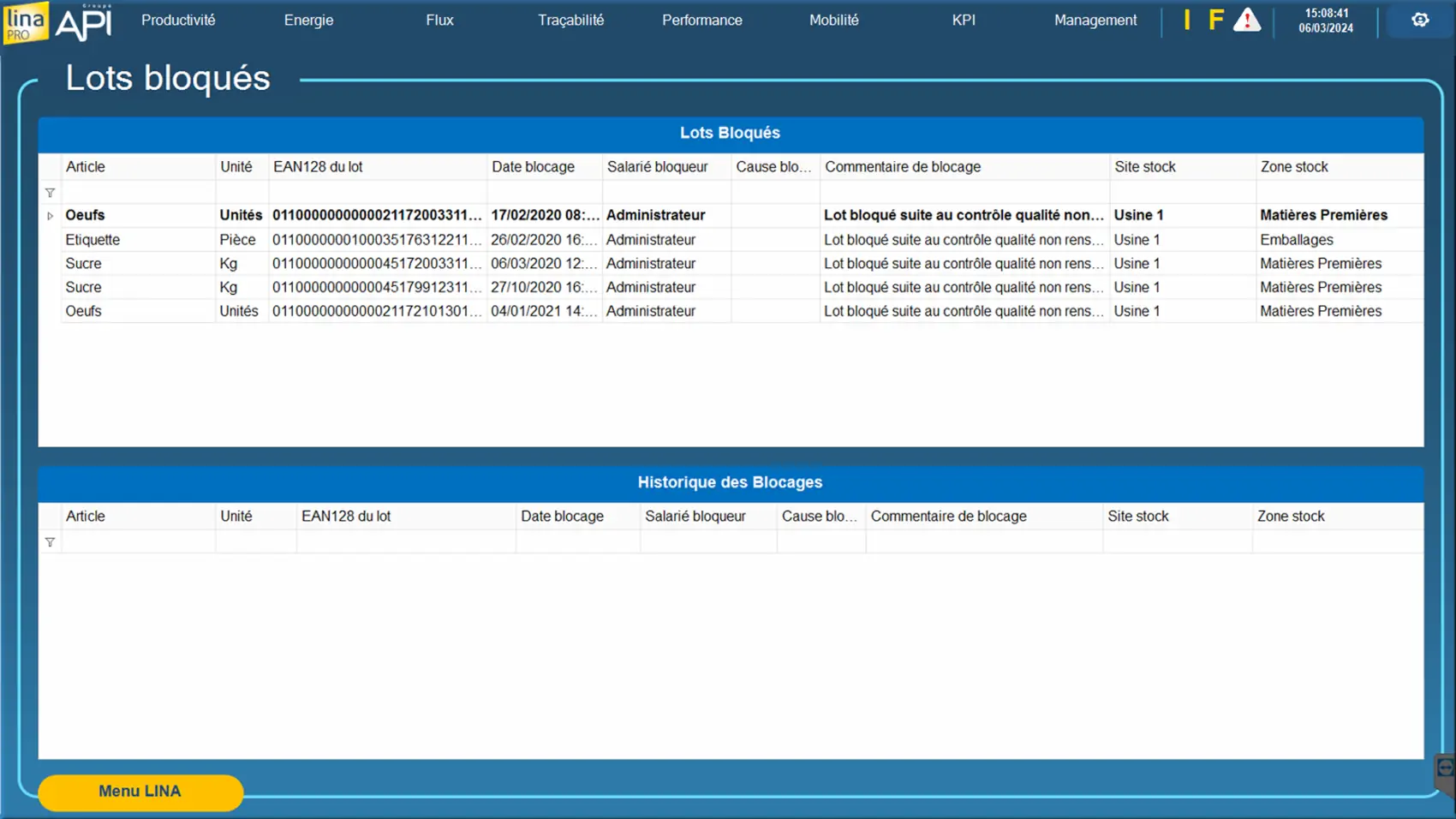1456x819 pixels.
Task: Click filter funnel icon in Historique des Blocages
Action: pos(51,542)
